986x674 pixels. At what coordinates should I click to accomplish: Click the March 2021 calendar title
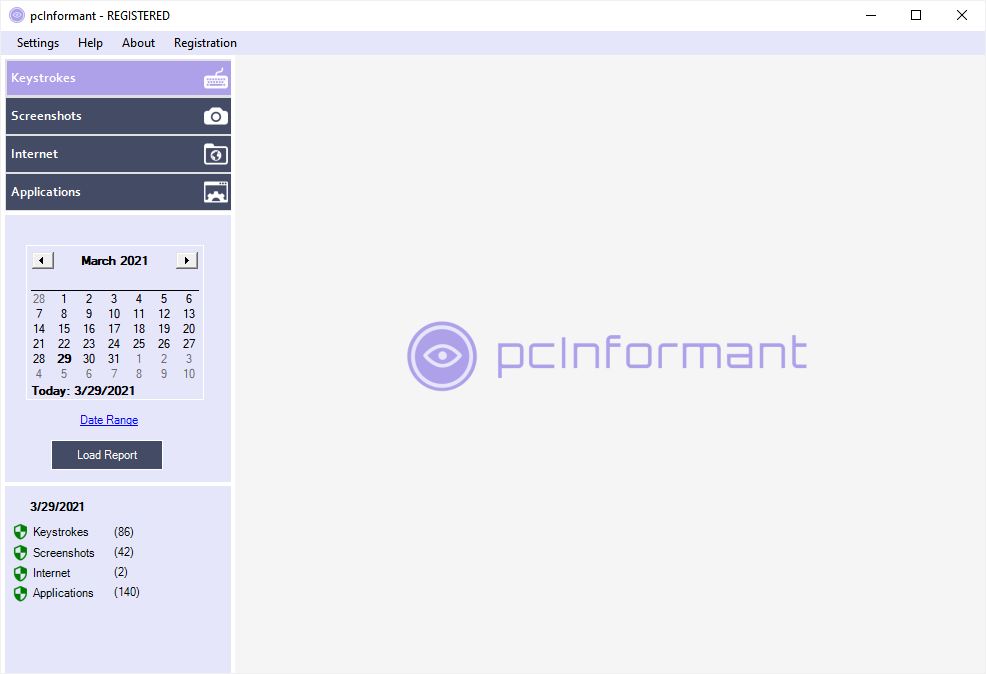pyautogui.click(x=114, y=260)
